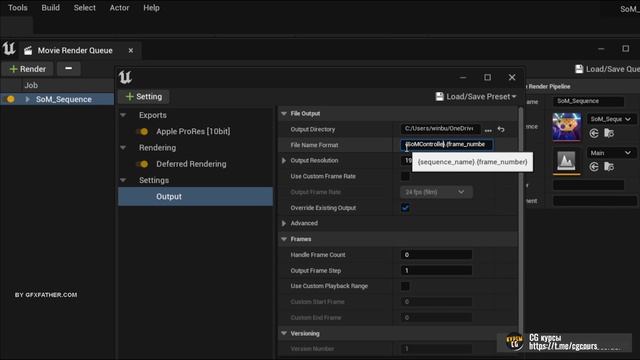Close the Movie Render Queue tab
Image resolution: width=640 pixels, height=360 pixels.
131,50
